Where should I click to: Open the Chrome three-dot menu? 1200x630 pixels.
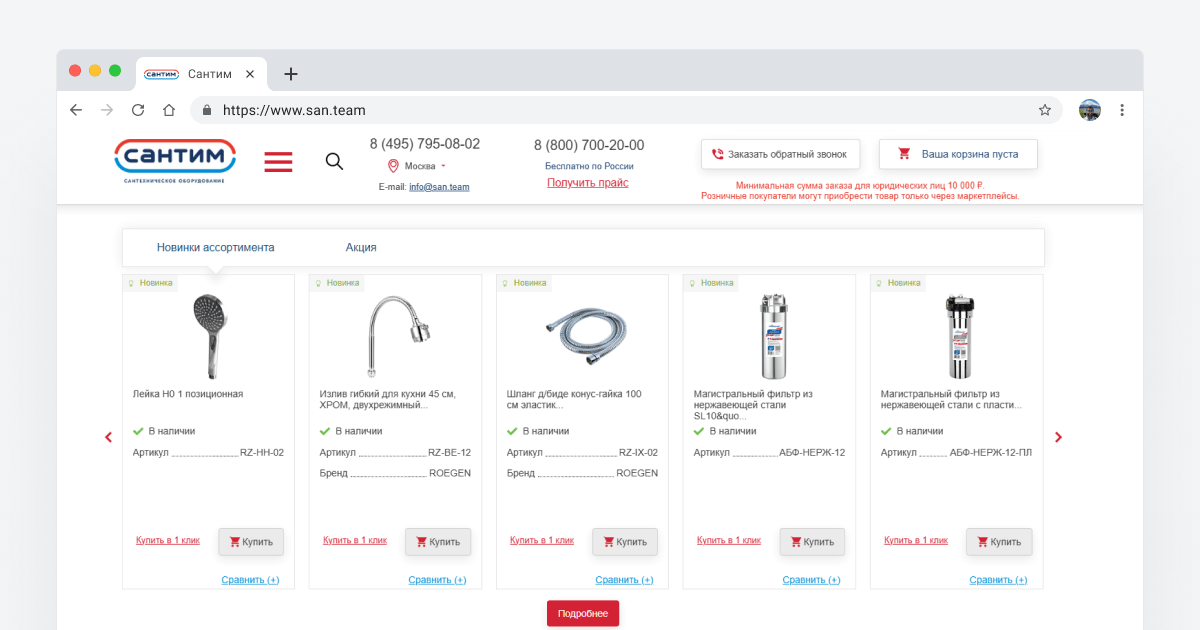(1122, 110)
